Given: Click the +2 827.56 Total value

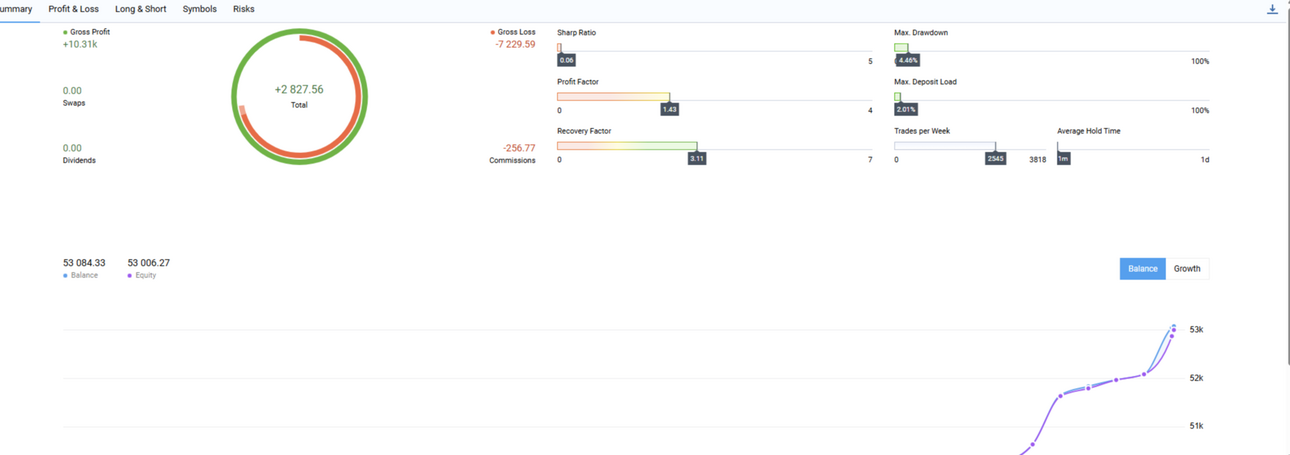Looking at the screenshot, I should click(x=299, y=90).
